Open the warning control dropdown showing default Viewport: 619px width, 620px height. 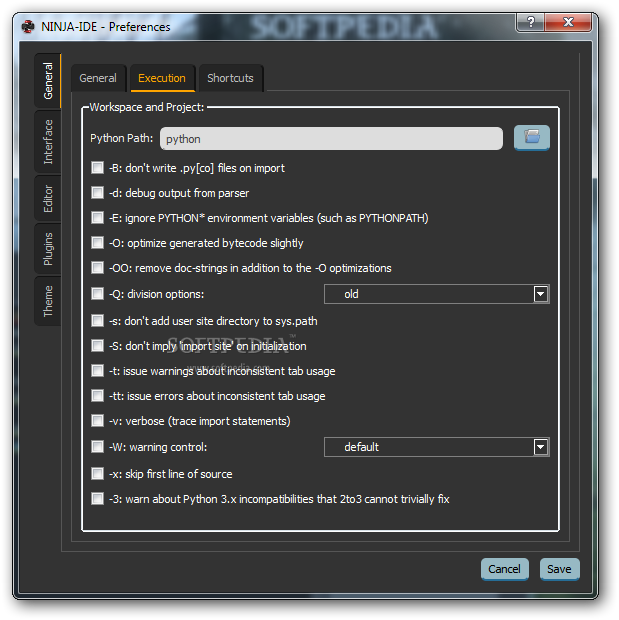coord(436,447)
